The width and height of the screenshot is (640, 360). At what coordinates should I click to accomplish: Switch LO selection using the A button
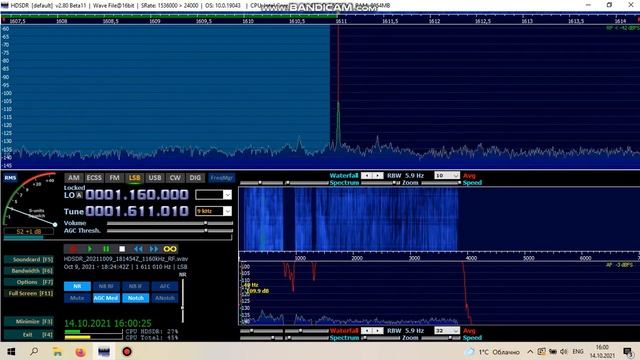80,195
